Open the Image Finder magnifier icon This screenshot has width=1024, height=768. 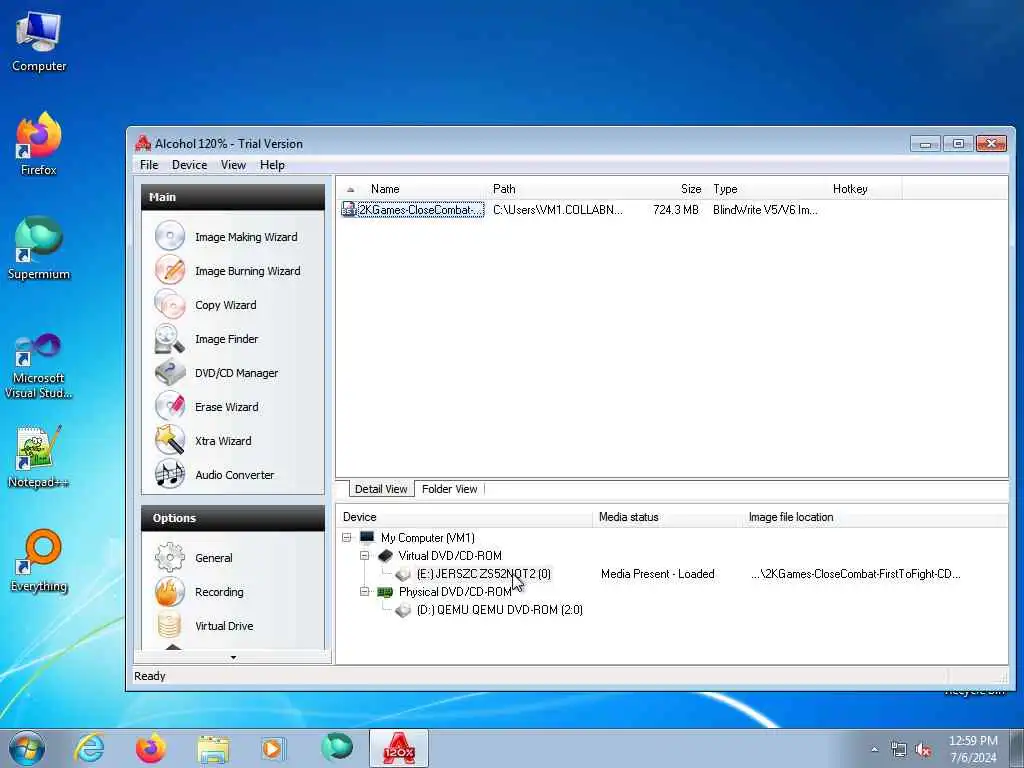click(x=170, y=338)
